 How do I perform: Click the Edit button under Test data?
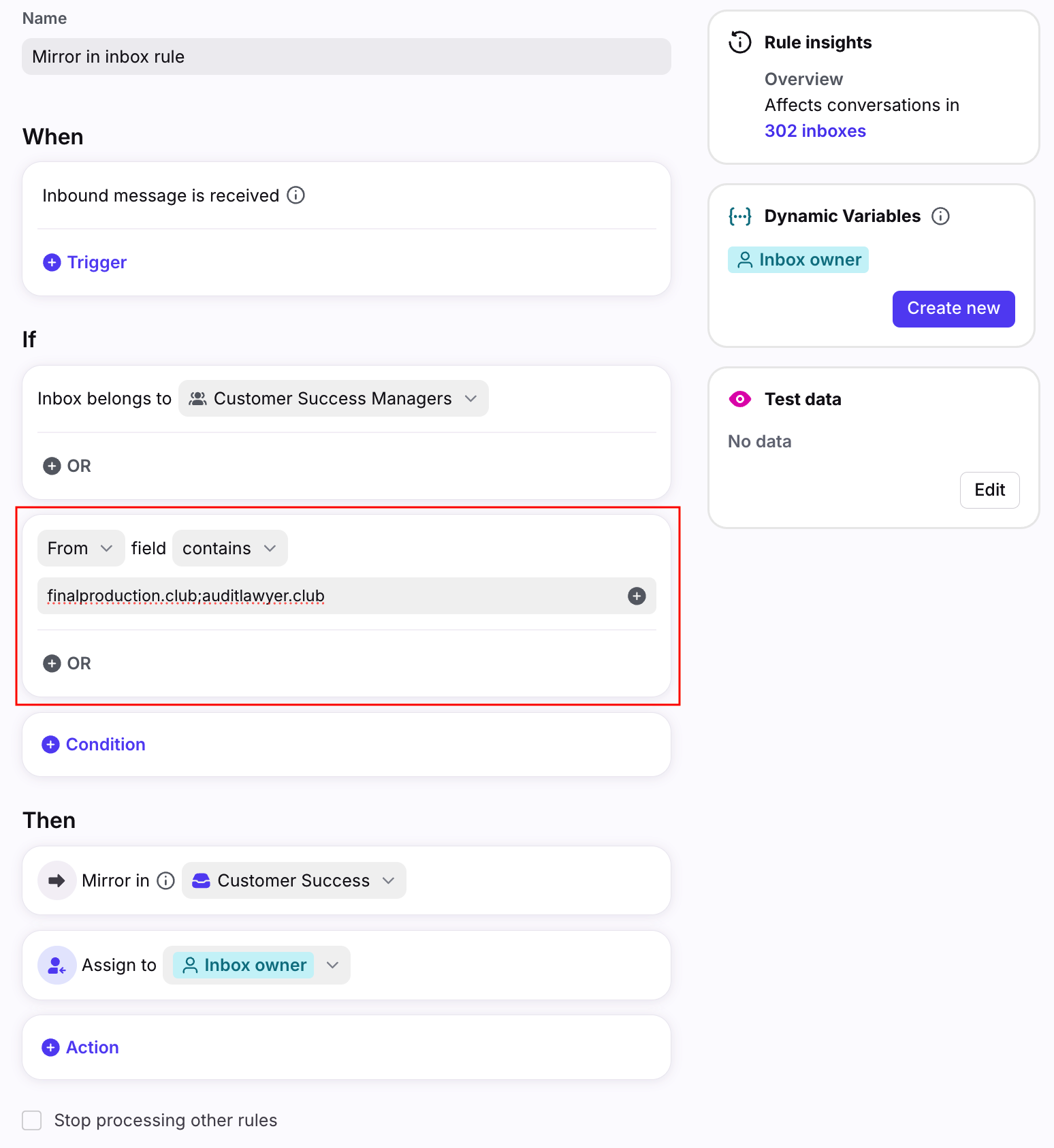989,490
